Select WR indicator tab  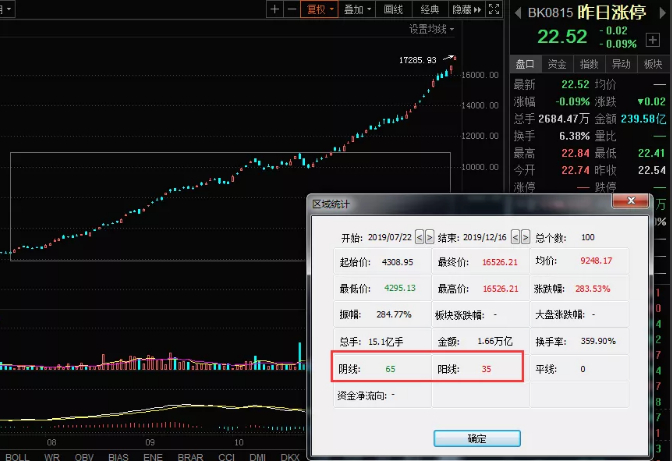click(x=52, y=457)
